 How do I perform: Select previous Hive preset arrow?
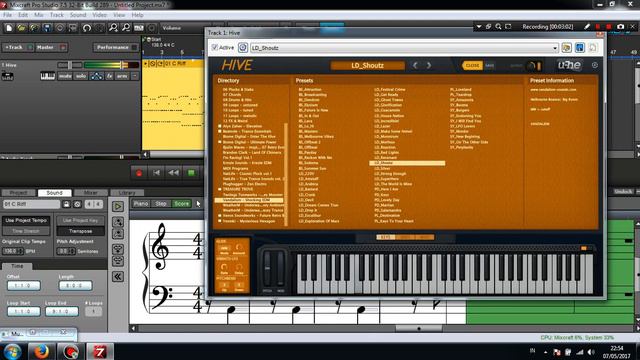(415, 65)
